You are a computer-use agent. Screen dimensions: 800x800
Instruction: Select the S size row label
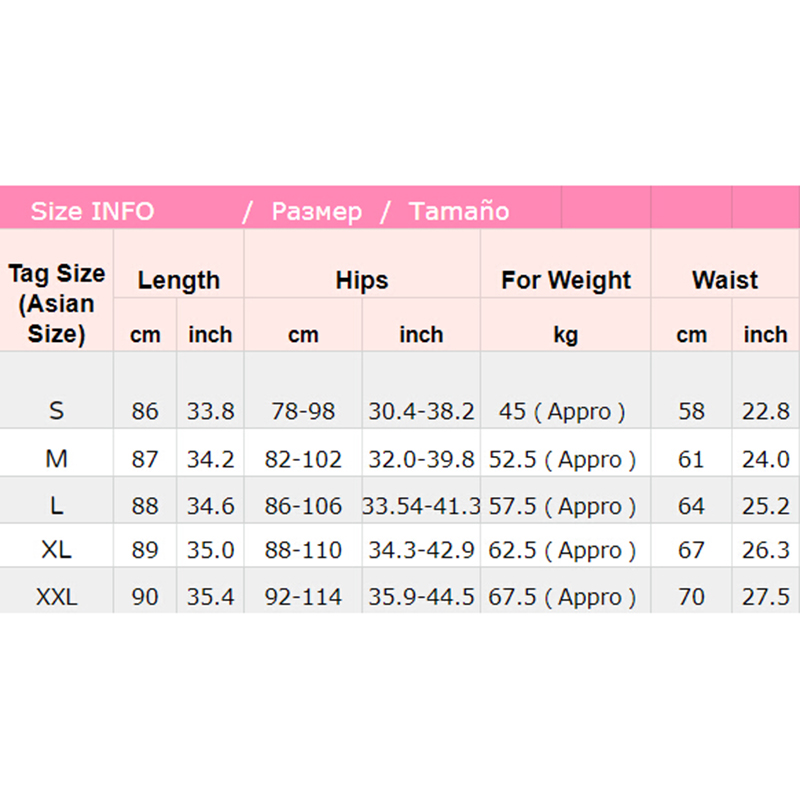pyautogui.click(x=57, y=410)
